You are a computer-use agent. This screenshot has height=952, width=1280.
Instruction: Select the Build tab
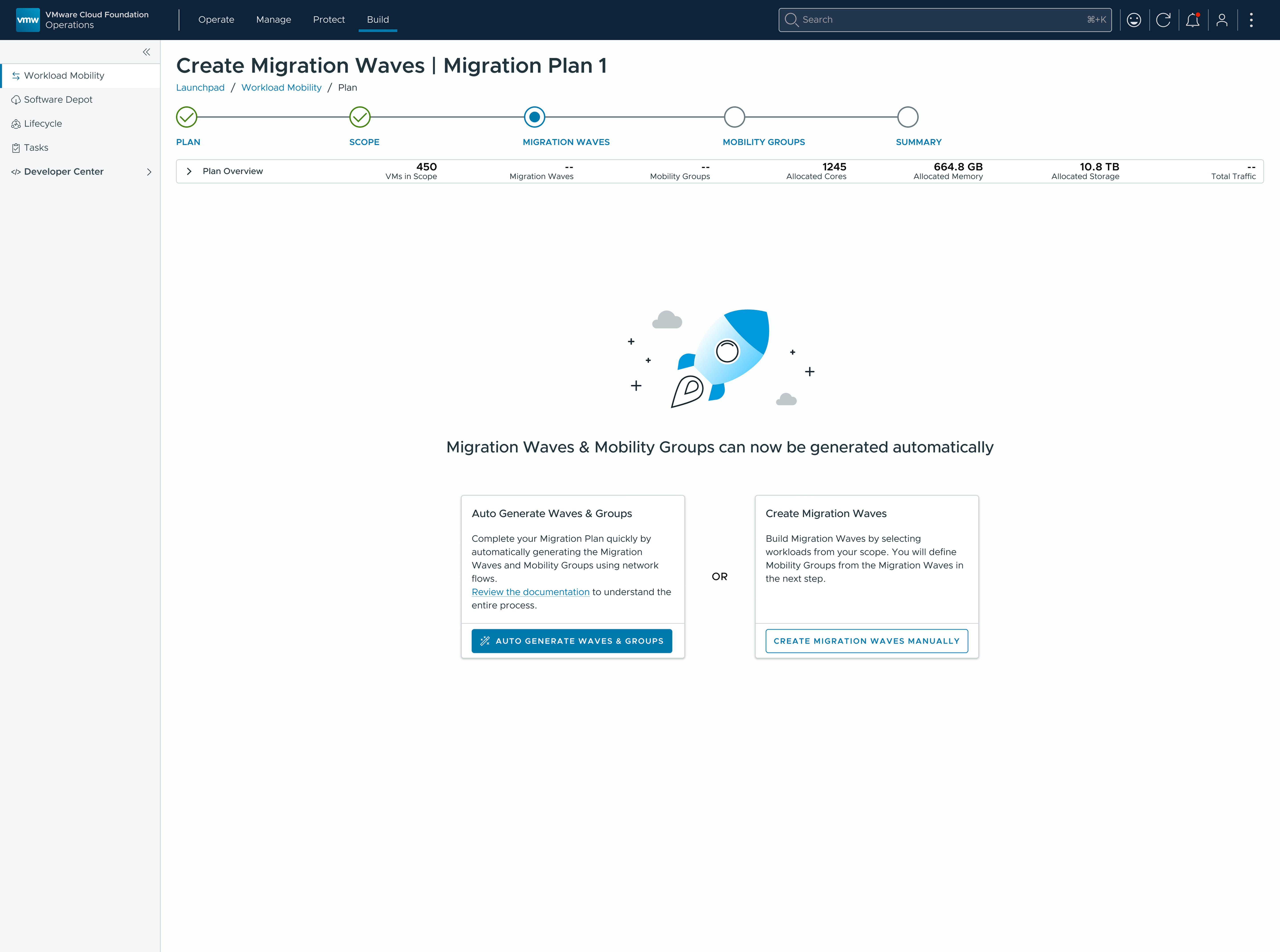378,20
